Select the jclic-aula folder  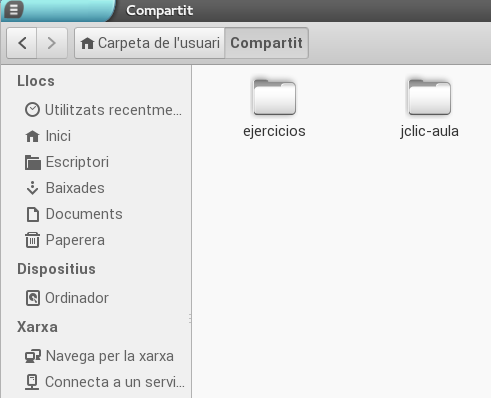(429, 109)
